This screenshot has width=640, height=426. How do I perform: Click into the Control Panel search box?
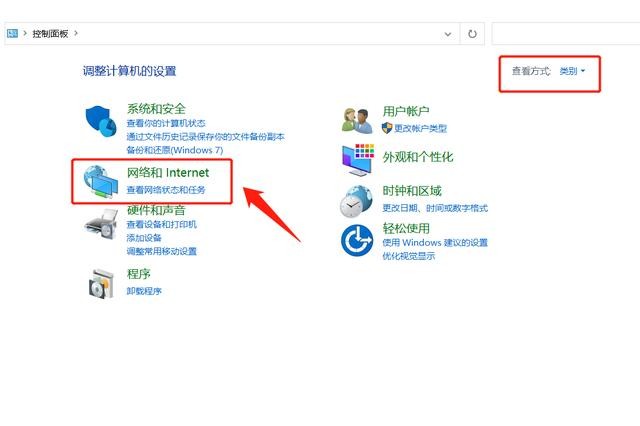(x=566, y=34)
